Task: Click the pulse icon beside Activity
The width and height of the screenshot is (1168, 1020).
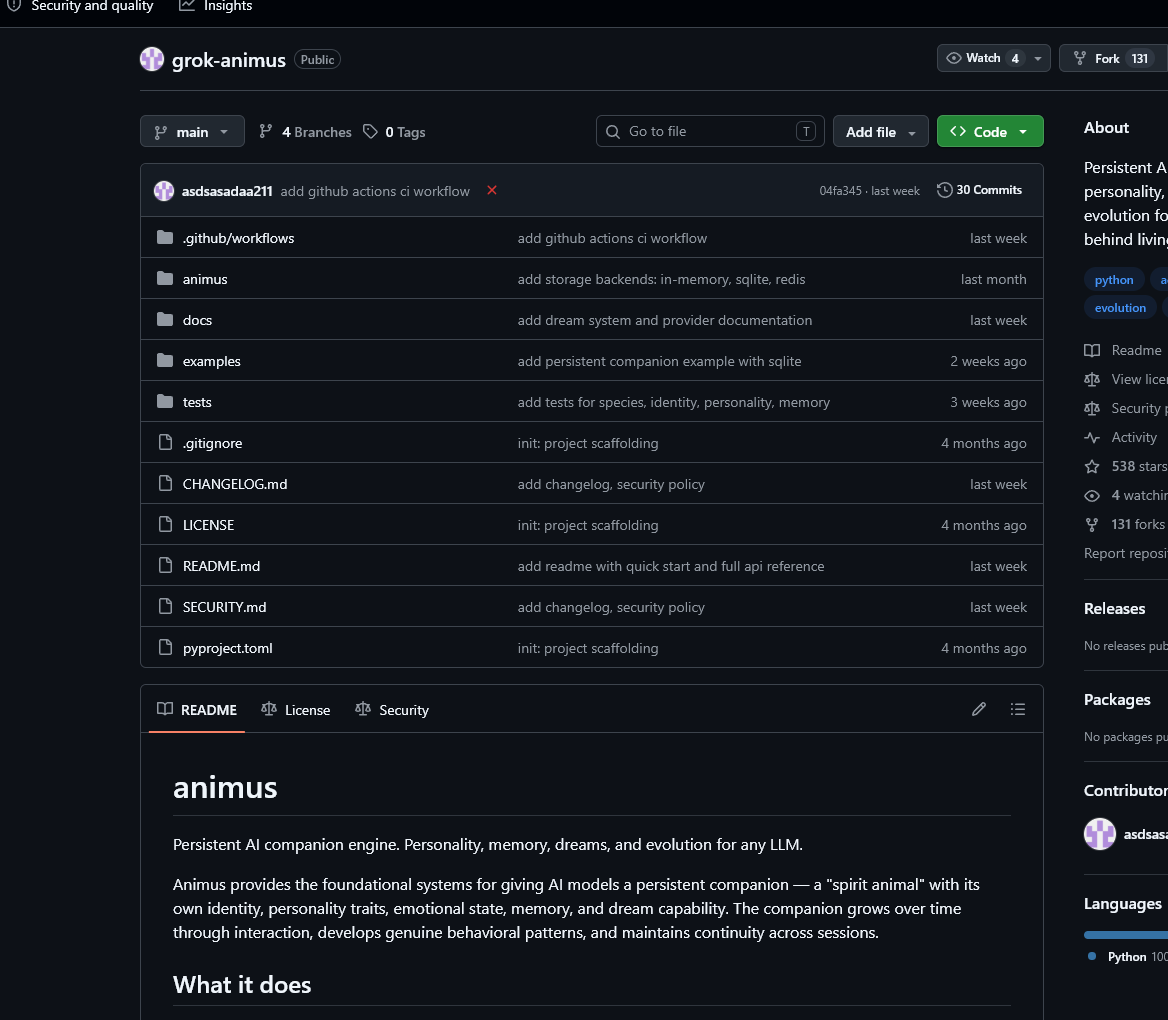Action: pos(1092,437)
